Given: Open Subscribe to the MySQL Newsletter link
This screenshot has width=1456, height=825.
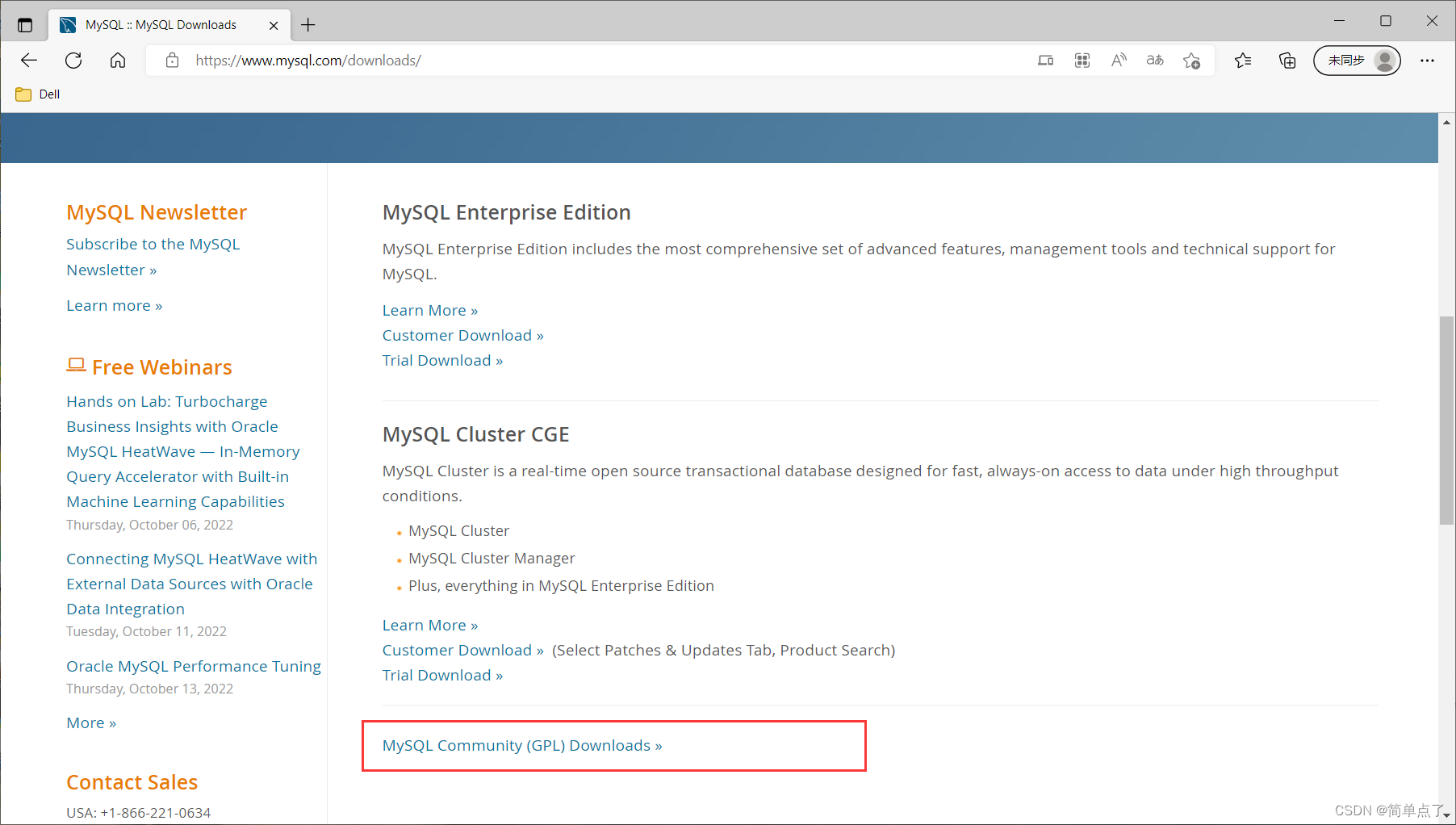Looking at the screenshot, I should pyautogui.click(x=153, y=257).
